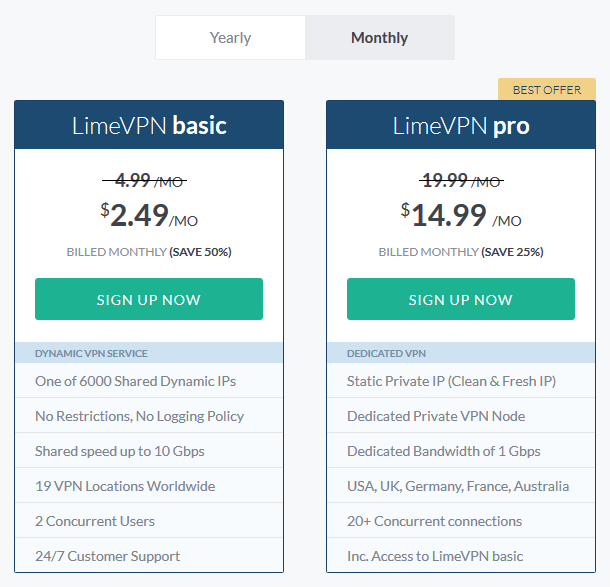Click the No Logging Policy feature row
The width and height of the screenshot is (610, 587).
(149, 416)
